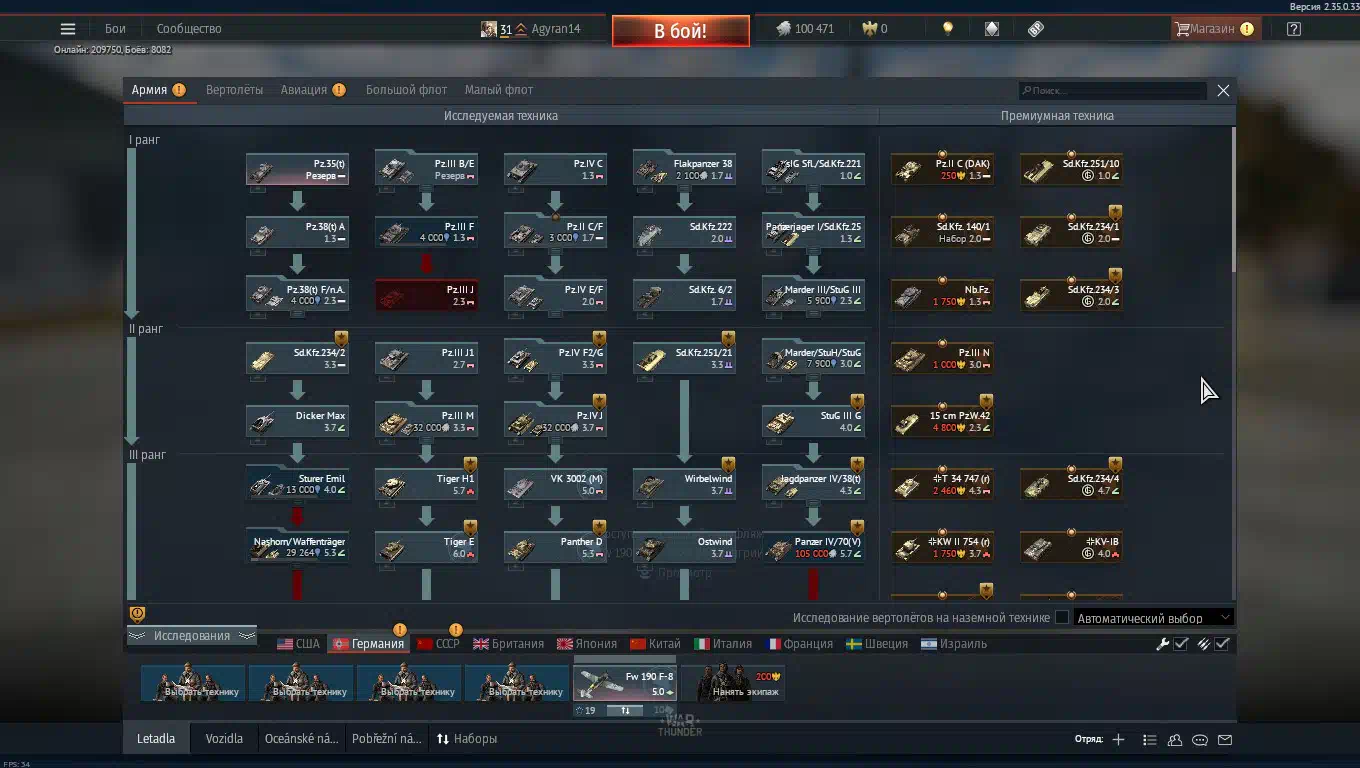Open the mail envelope icon
Viewport: 1360px width, 768px height.
point(1225,740)
